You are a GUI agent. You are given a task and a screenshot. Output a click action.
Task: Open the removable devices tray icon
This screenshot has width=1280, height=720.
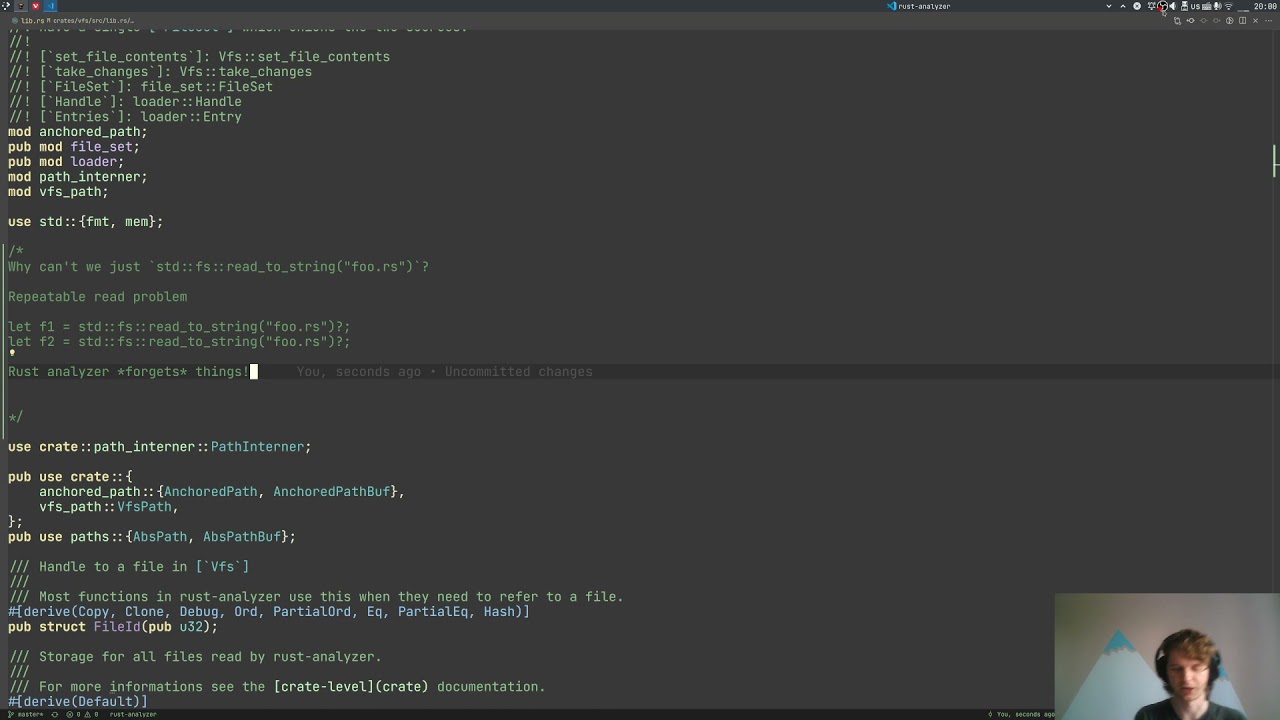point(1184,6)
